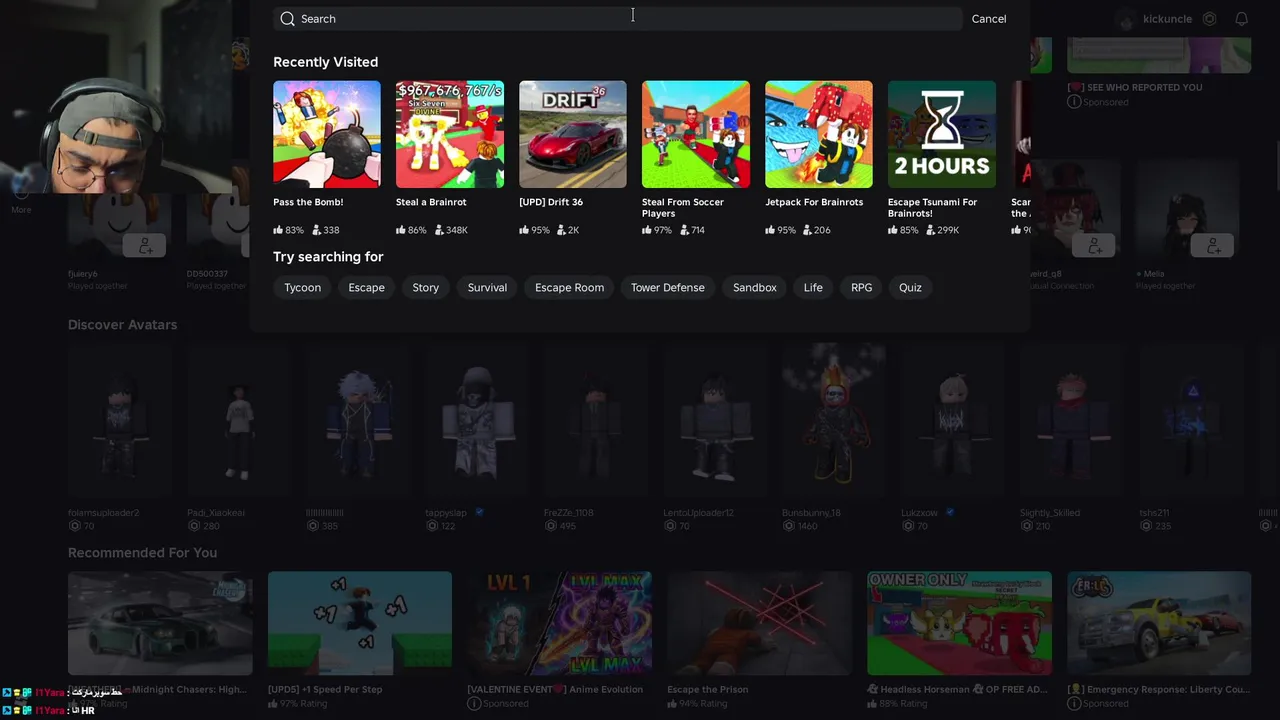
Task: Open Pass the Bomb! game thumbnail
Action: [327, 134]
